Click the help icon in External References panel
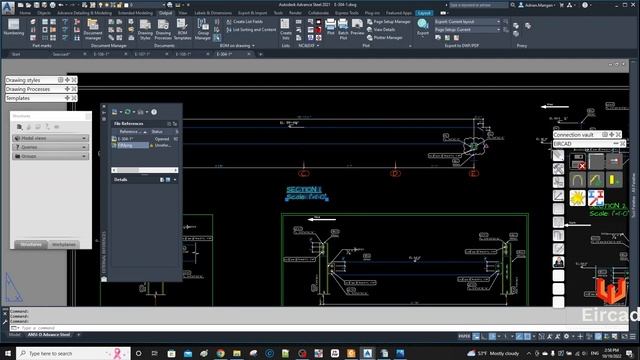Viewport: 640px width, 360px height. [x=154, y=112]
